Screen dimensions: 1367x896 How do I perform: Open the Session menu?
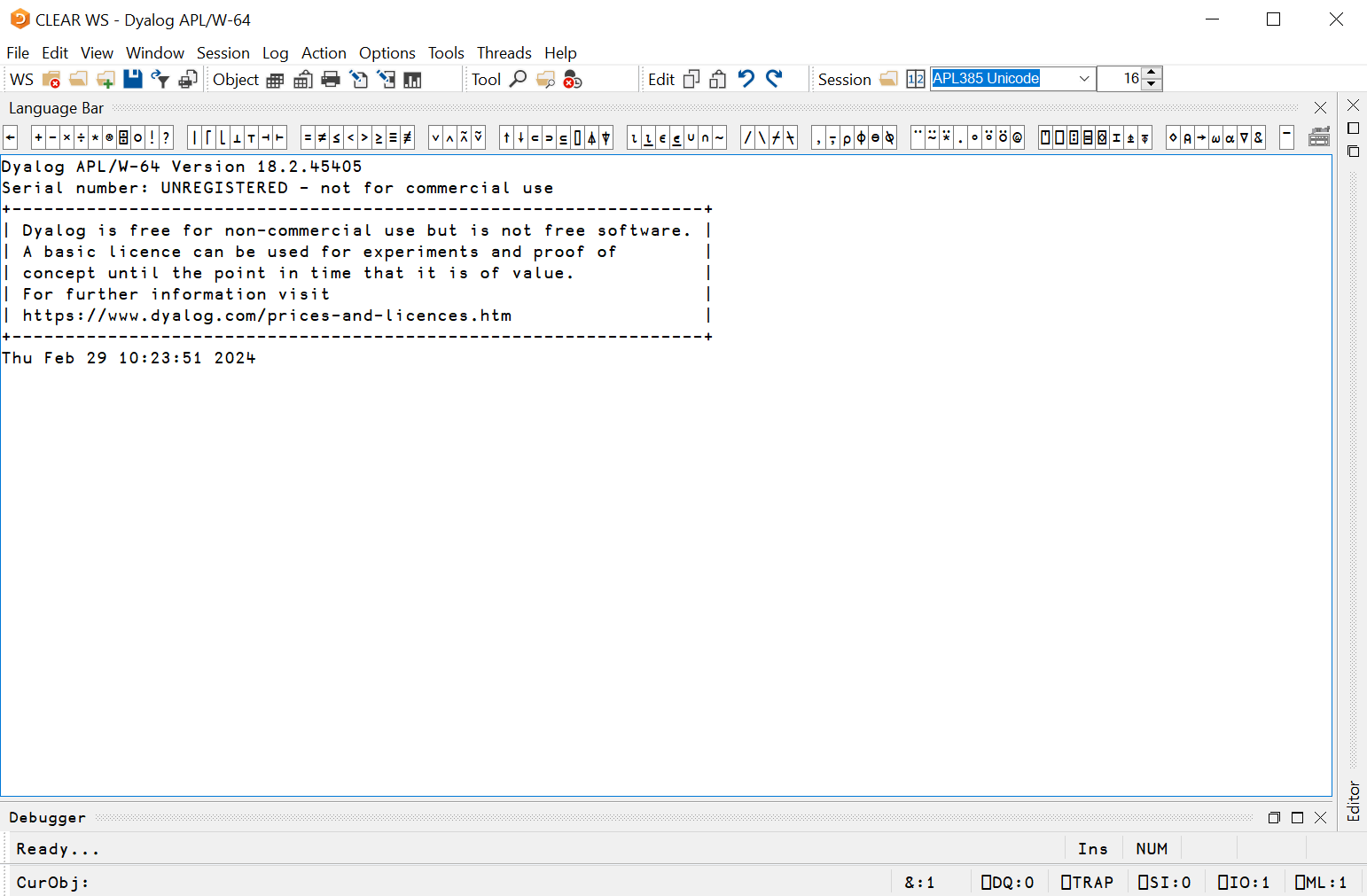point(223,53)
